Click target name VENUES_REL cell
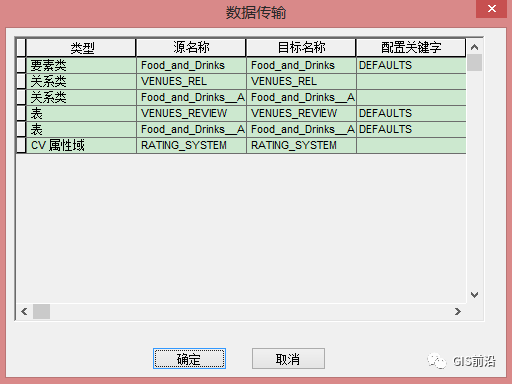 pos(301,81)
